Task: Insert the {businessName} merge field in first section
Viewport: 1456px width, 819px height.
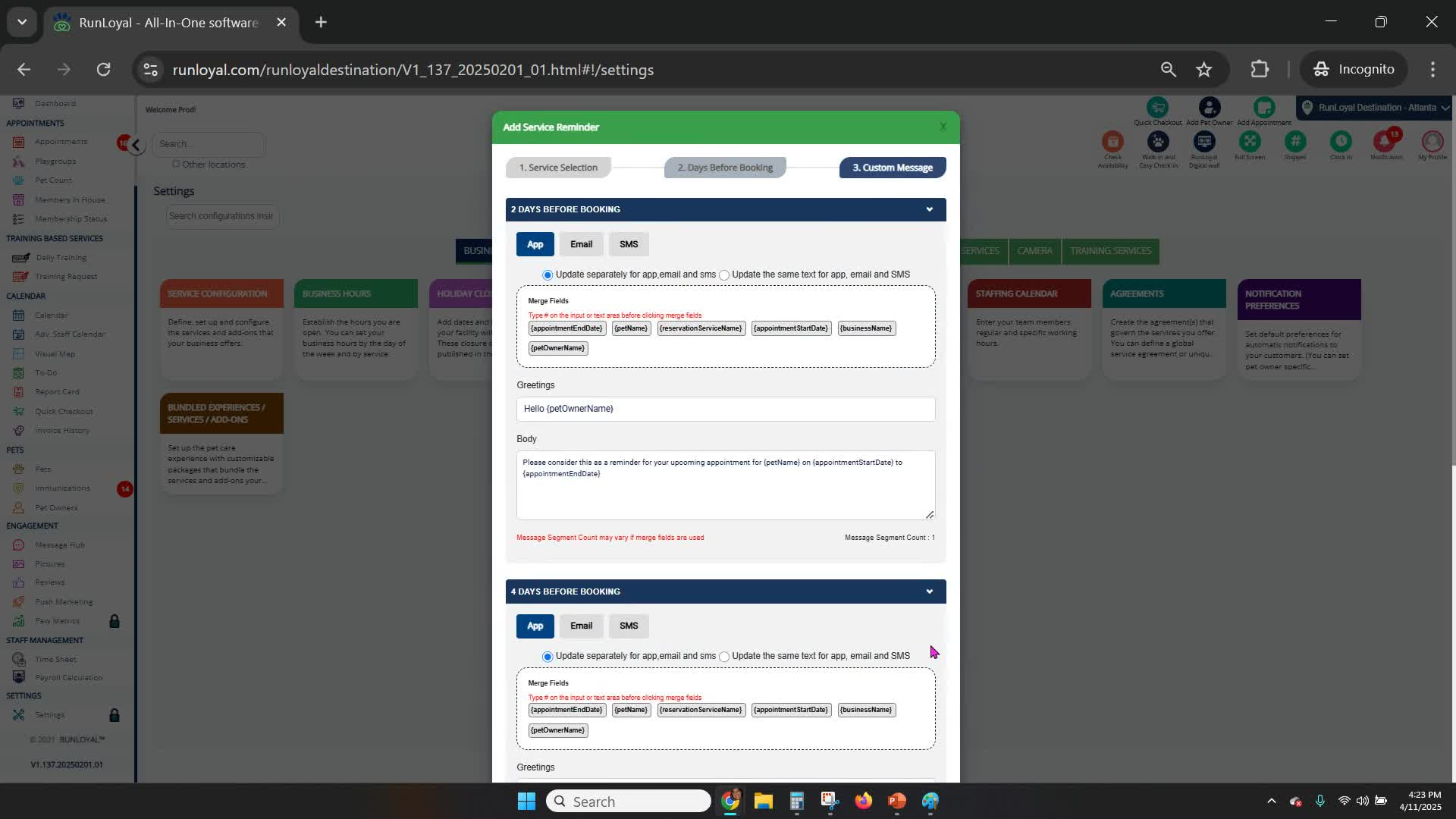Action: click(866, 328)
